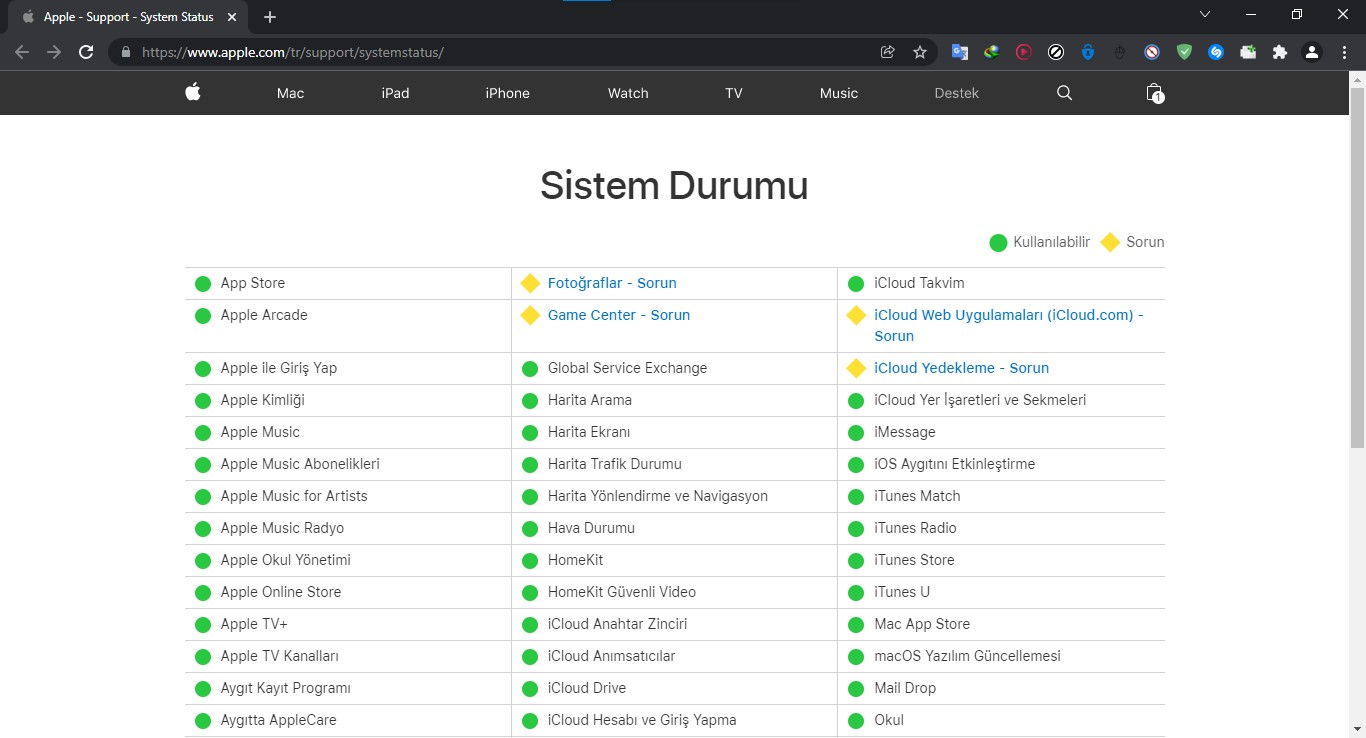Screen dimensions: 1366x738
Task: Click the Hava Durumu entry
Action: pos(591,528)
